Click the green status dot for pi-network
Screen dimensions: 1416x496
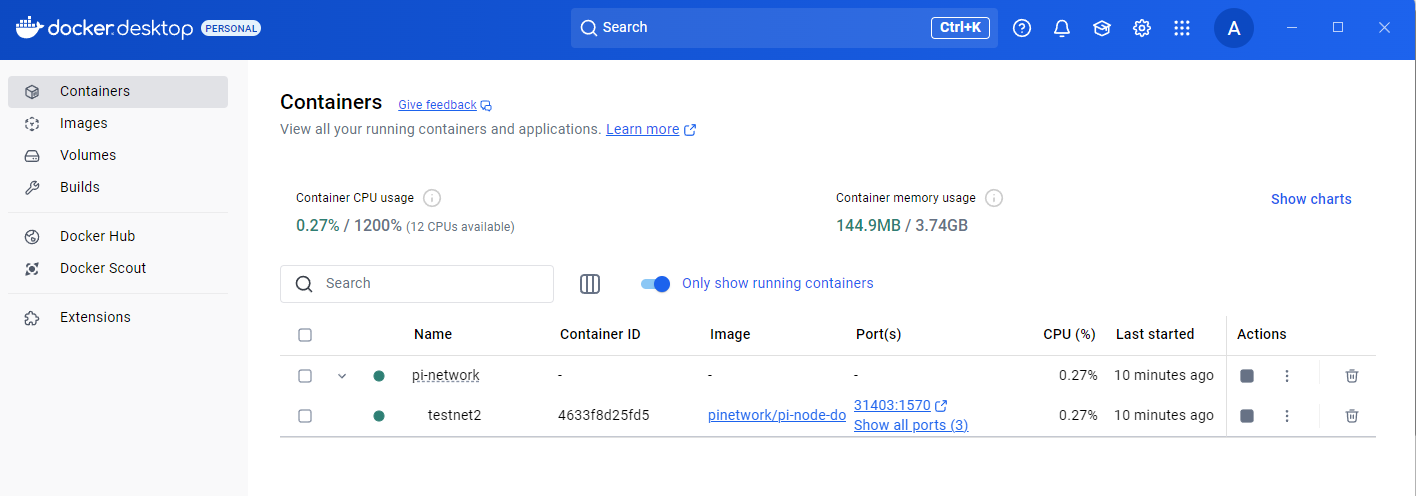point(379,376)
